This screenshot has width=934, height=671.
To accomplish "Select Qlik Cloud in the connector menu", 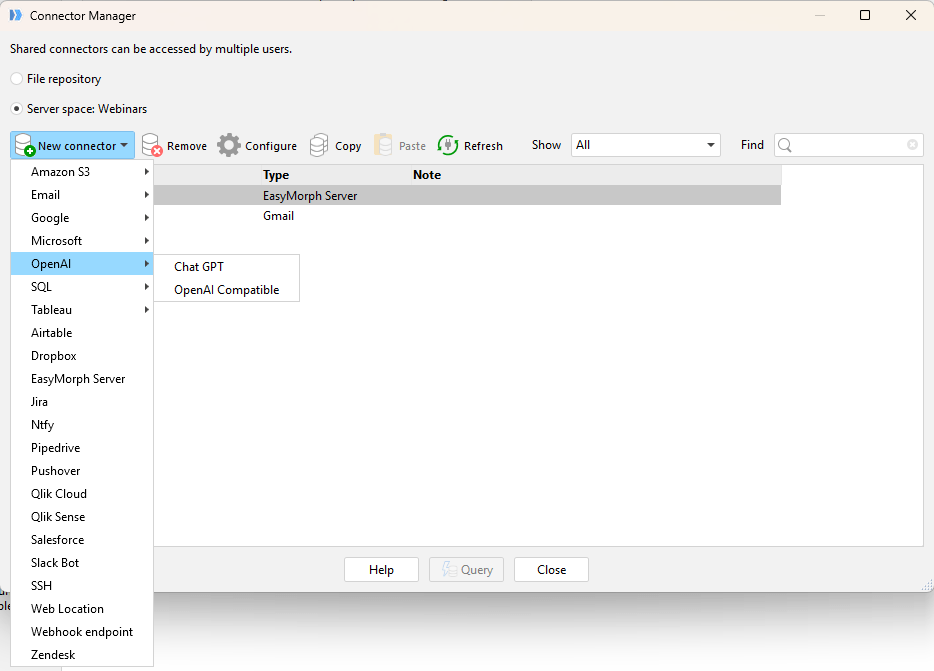I will [82, 494].
